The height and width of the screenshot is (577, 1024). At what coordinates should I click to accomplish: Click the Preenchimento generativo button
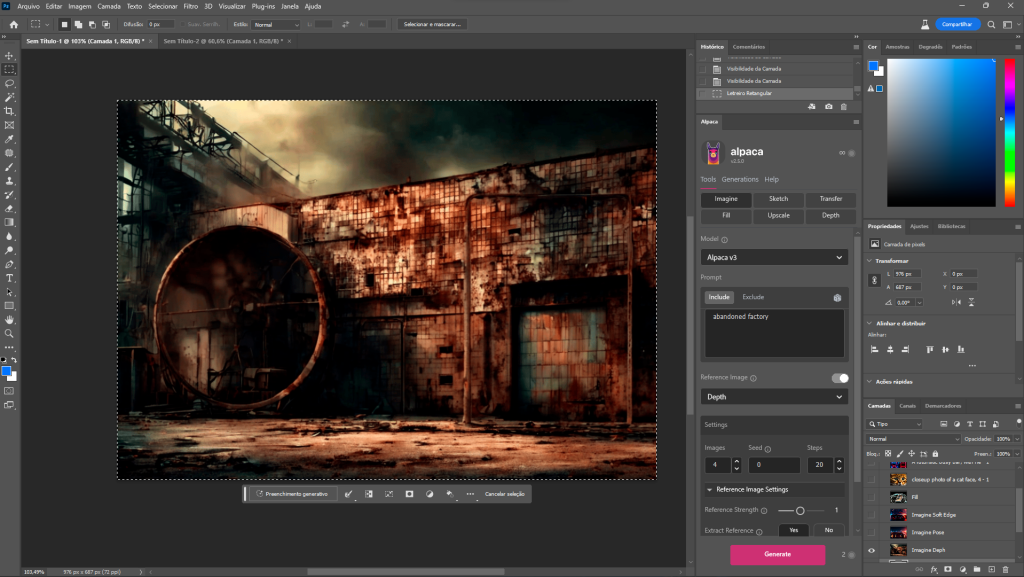point(291,494)
